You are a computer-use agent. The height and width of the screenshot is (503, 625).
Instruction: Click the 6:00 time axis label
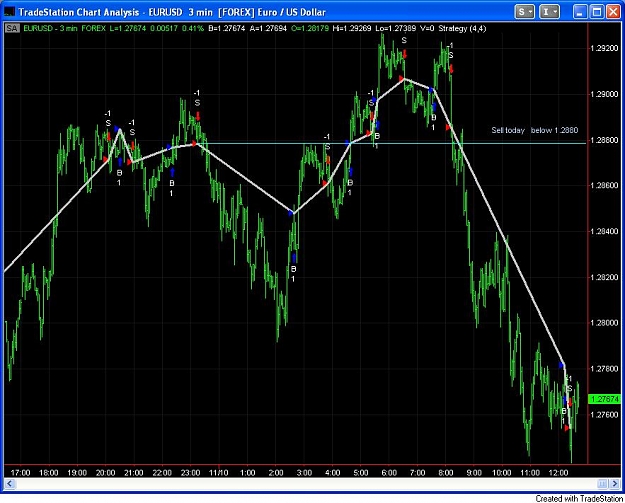[389, 473]
